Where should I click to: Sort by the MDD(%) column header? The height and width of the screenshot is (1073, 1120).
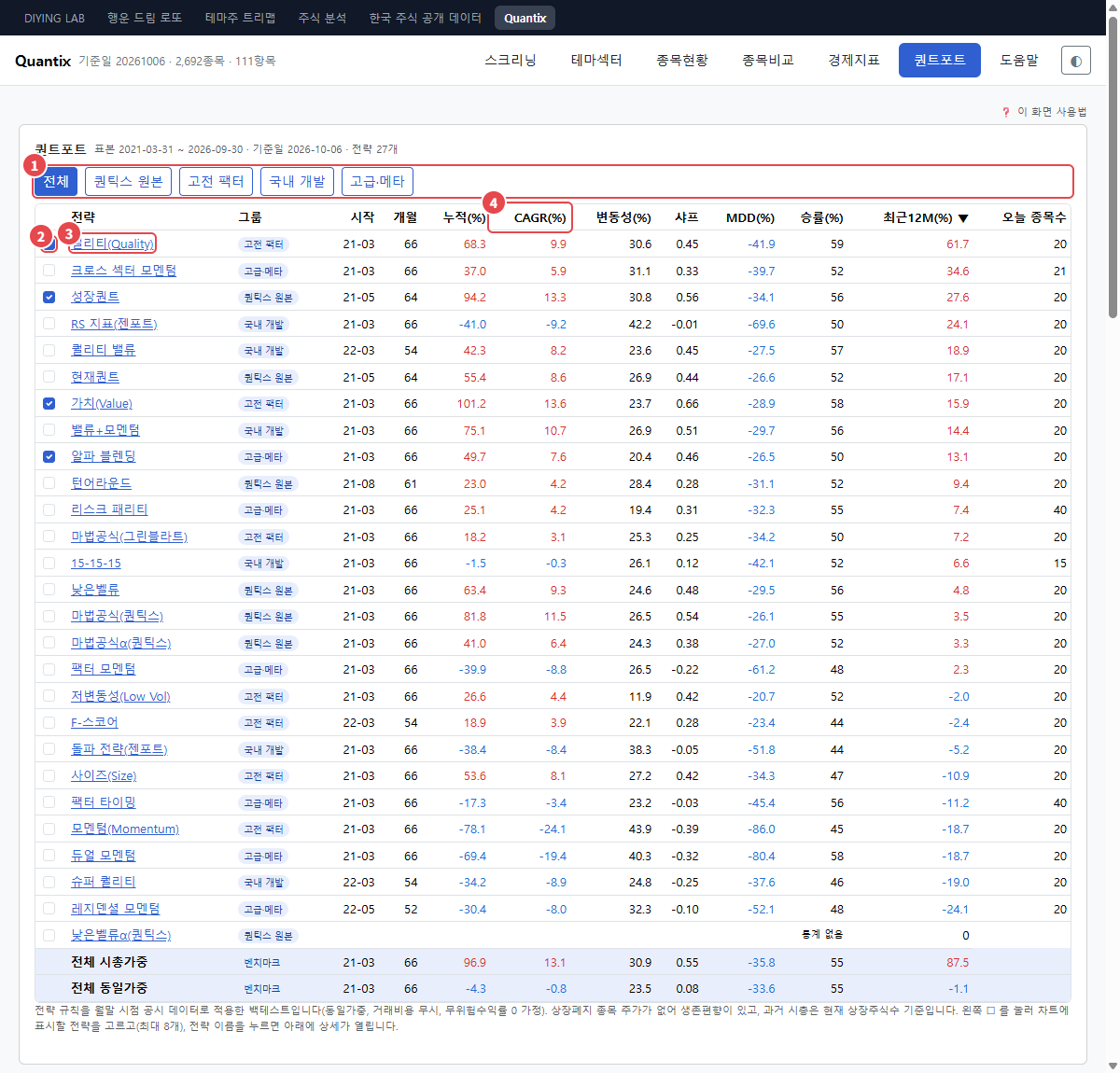click(750, 217)
